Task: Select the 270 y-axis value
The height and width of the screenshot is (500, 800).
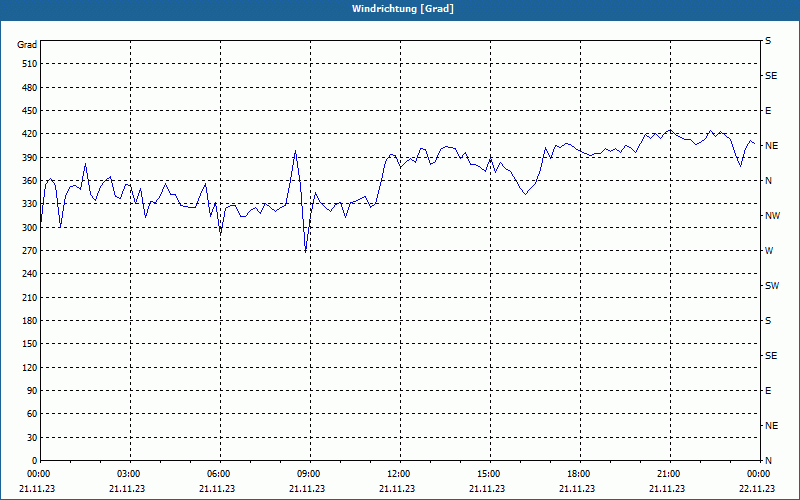Action: [x=30, y=251]
